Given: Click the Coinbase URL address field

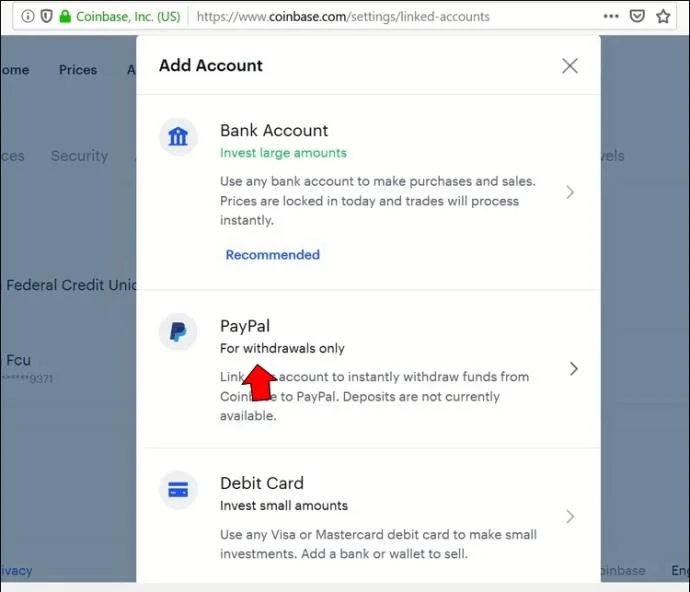Looking at the screenshot, I should click(x=343, y=16).
